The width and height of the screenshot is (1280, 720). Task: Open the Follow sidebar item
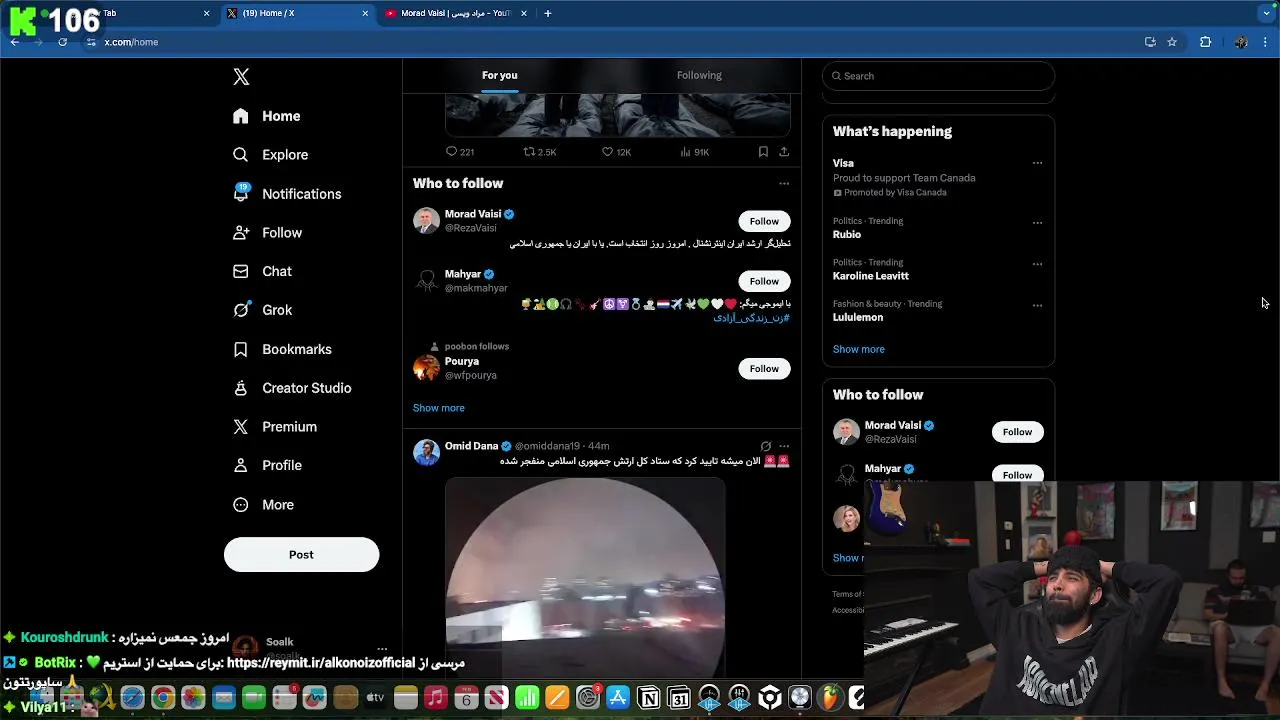(267, 233)
